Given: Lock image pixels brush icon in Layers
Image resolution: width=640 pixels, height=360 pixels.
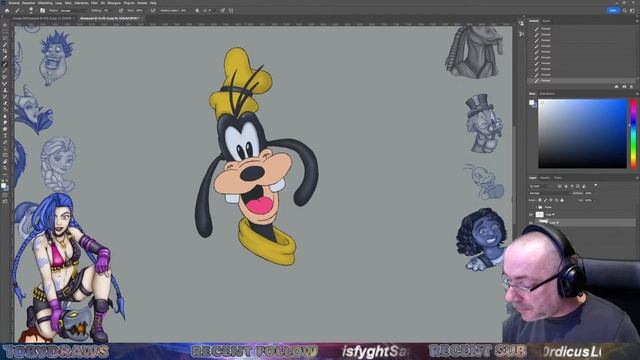Looking at the screenshot, I should coord(545,200).
